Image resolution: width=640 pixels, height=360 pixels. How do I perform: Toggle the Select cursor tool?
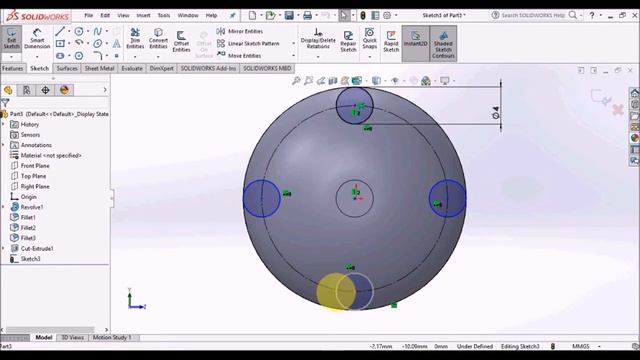pyautogui.click(x=344, y=16)
